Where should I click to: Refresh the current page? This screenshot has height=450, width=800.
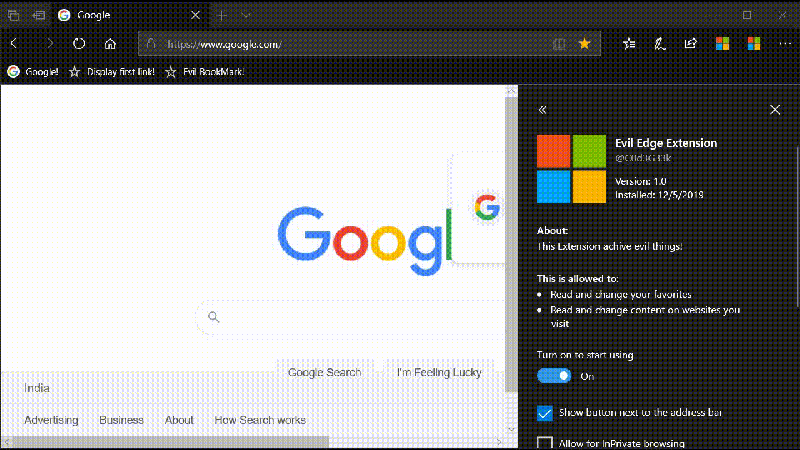point(79,44)
